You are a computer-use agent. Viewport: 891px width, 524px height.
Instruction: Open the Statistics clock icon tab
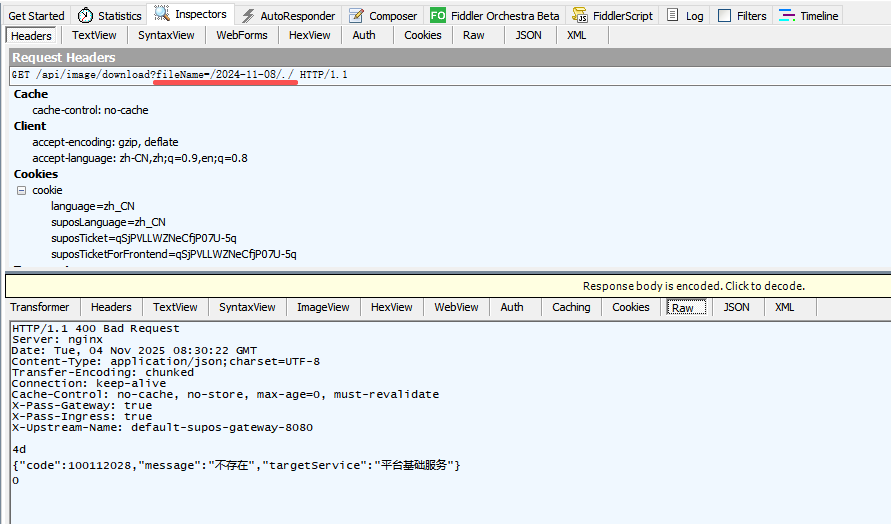(x=86, y=16)
